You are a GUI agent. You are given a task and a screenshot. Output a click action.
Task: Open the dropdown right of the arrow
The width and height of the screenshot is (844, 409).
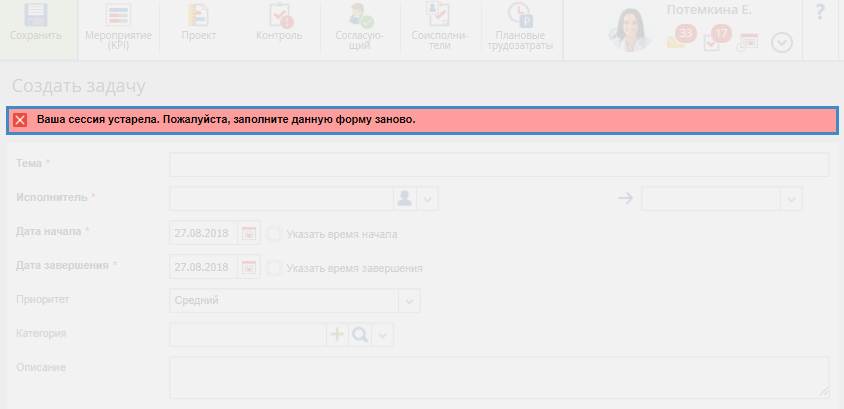coord(721,199)
